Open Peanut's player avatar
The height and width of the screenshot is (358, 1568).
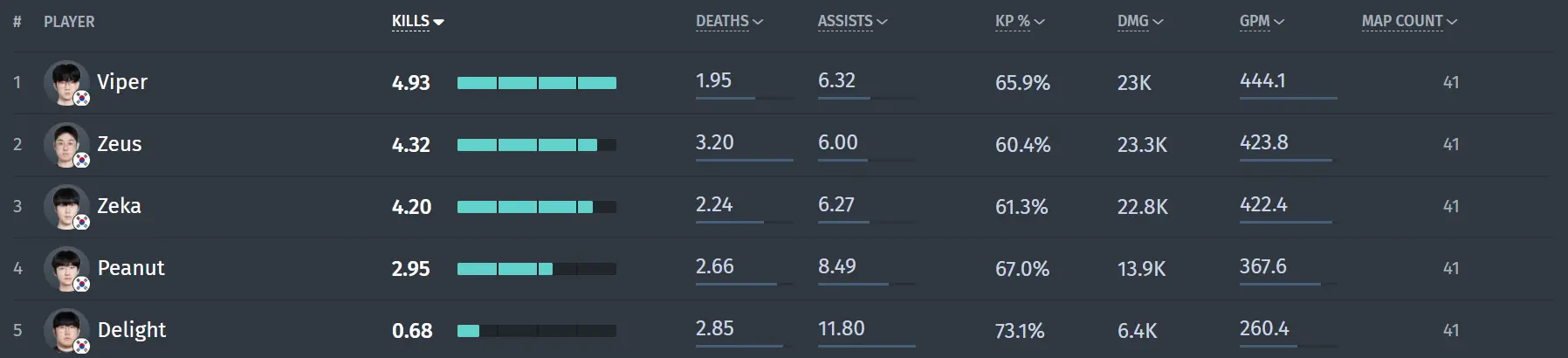click(x=66, y=269)
